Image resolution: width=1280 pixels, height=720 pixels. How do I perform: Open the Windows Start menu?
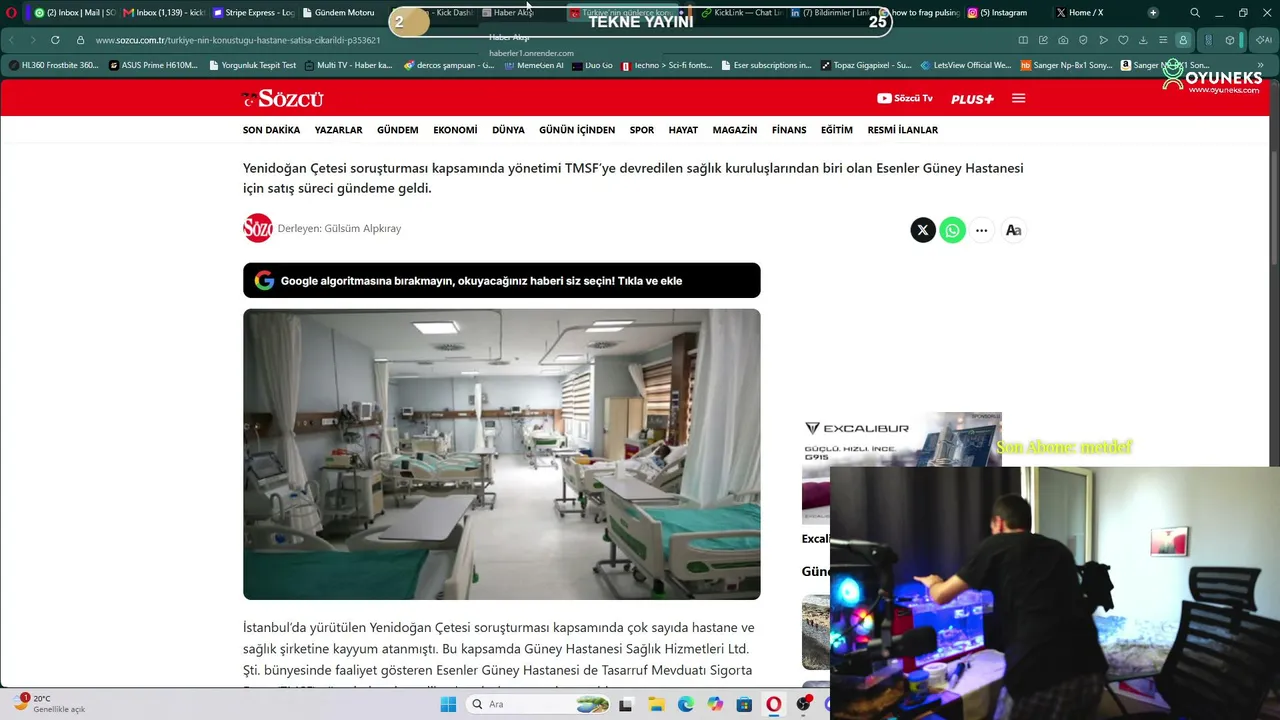pyautogui.click(x=448, y=705)
